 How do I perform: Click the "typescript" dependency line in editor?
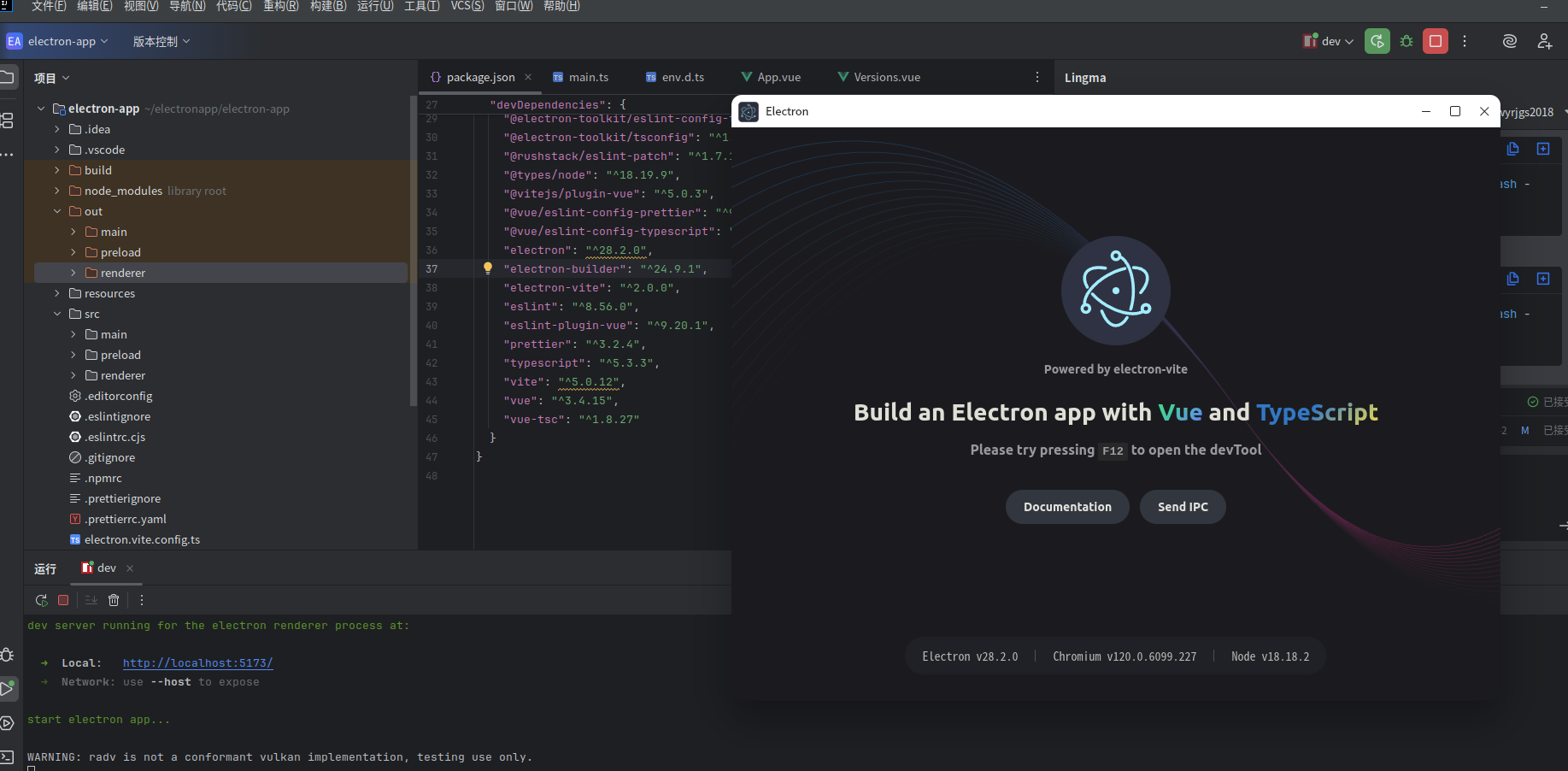(582, 363)
